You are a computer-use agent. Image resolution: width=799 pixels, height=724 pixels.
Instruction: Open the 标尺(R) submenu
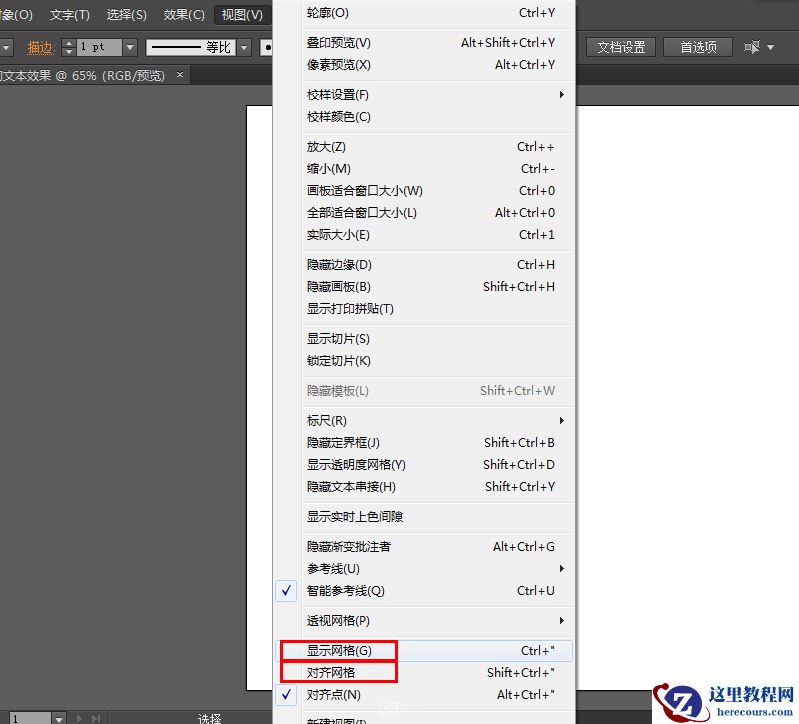click(439, 420)
